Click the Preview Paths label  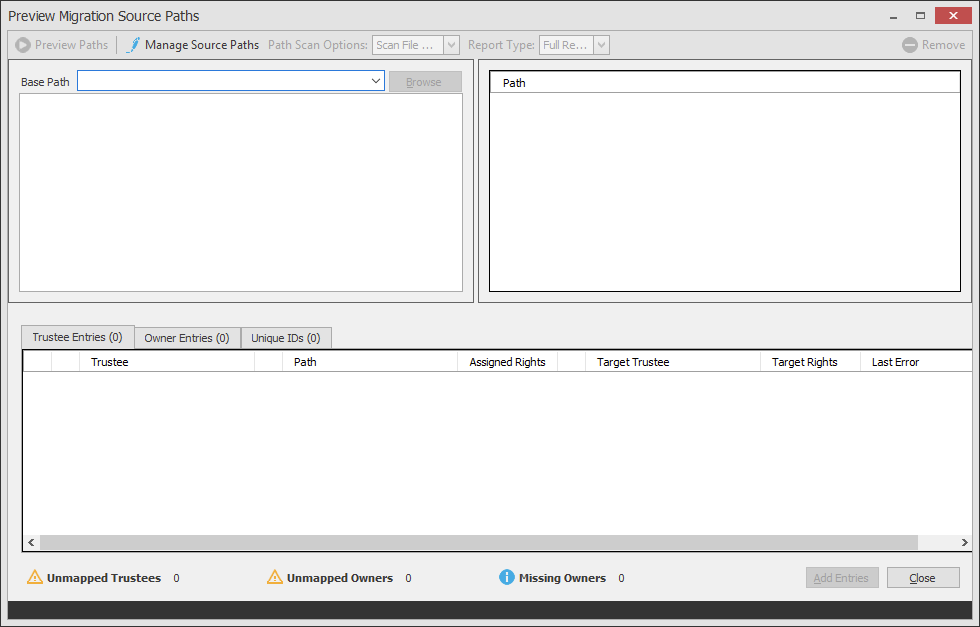point(71,45)
